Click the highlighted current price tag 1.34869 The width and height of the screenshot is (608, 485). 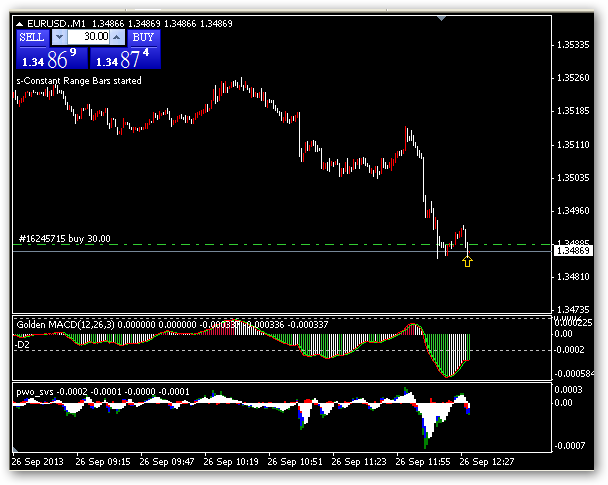click(x=573, y=251)
